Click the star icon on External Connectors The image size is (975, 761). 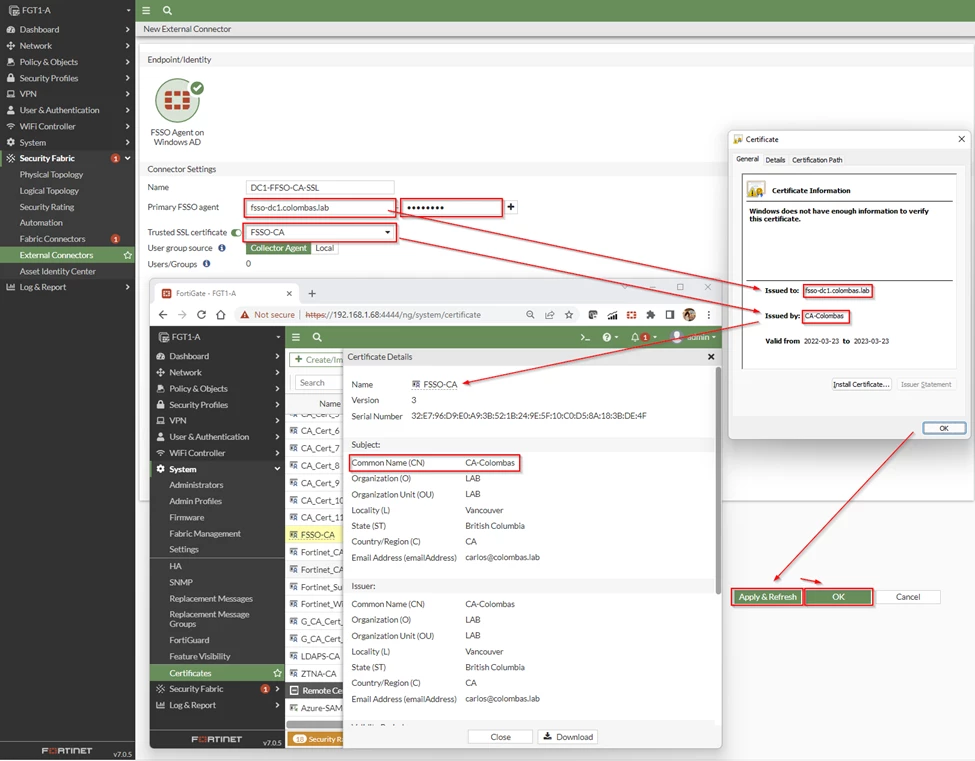coord(127,255)
